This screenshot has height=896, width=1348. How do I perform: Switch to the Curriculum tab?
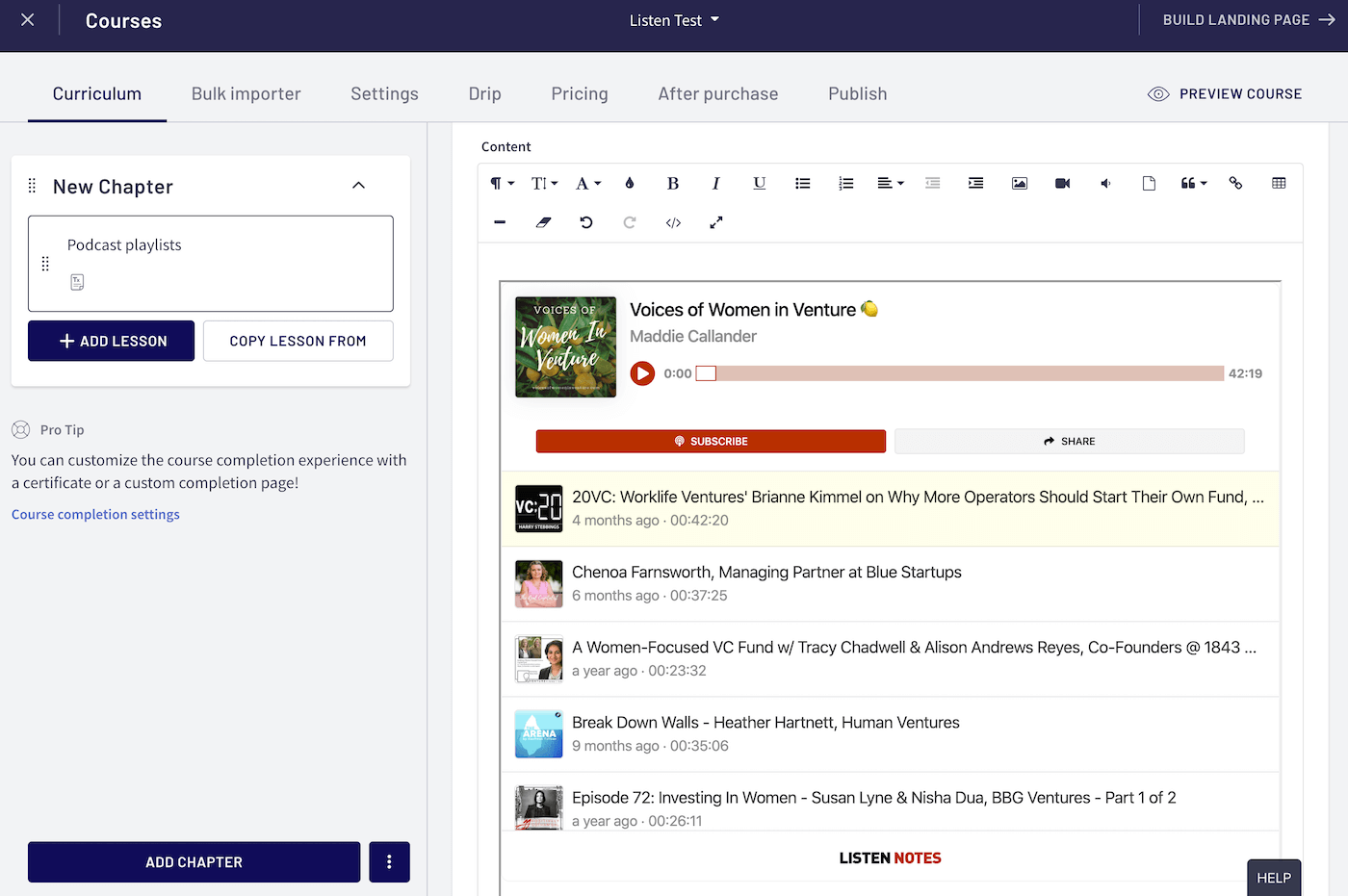tap(97, 94)
